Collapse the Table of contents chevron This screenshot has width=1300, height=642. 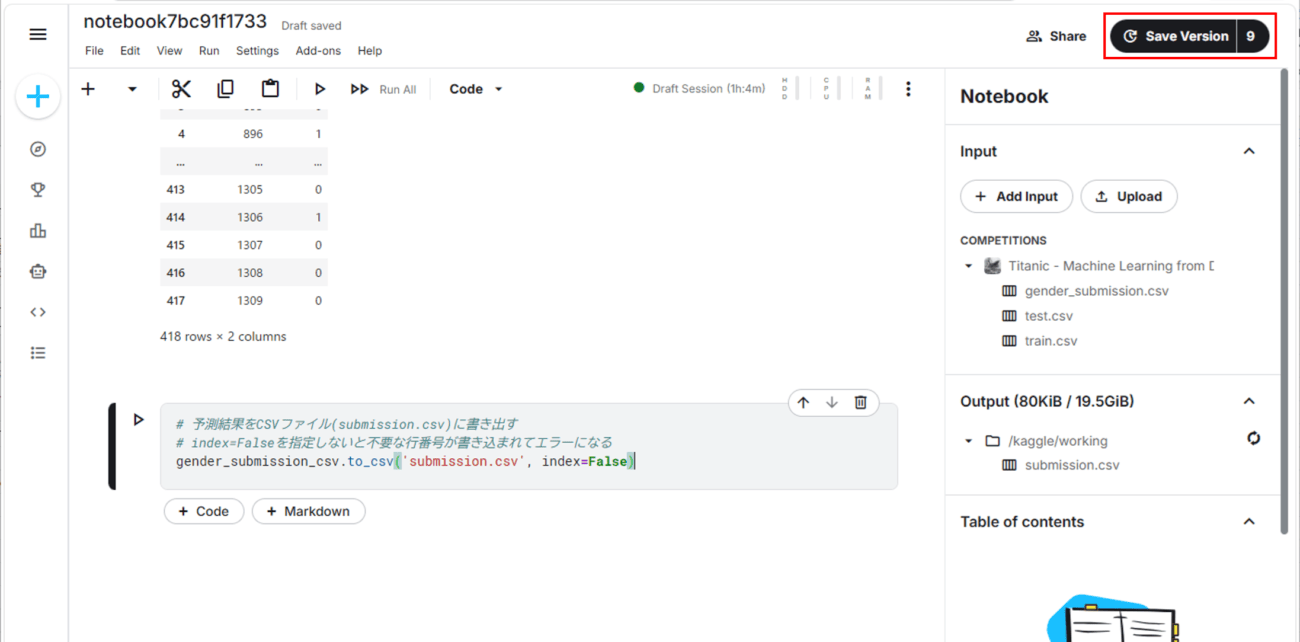(1249, 521)
